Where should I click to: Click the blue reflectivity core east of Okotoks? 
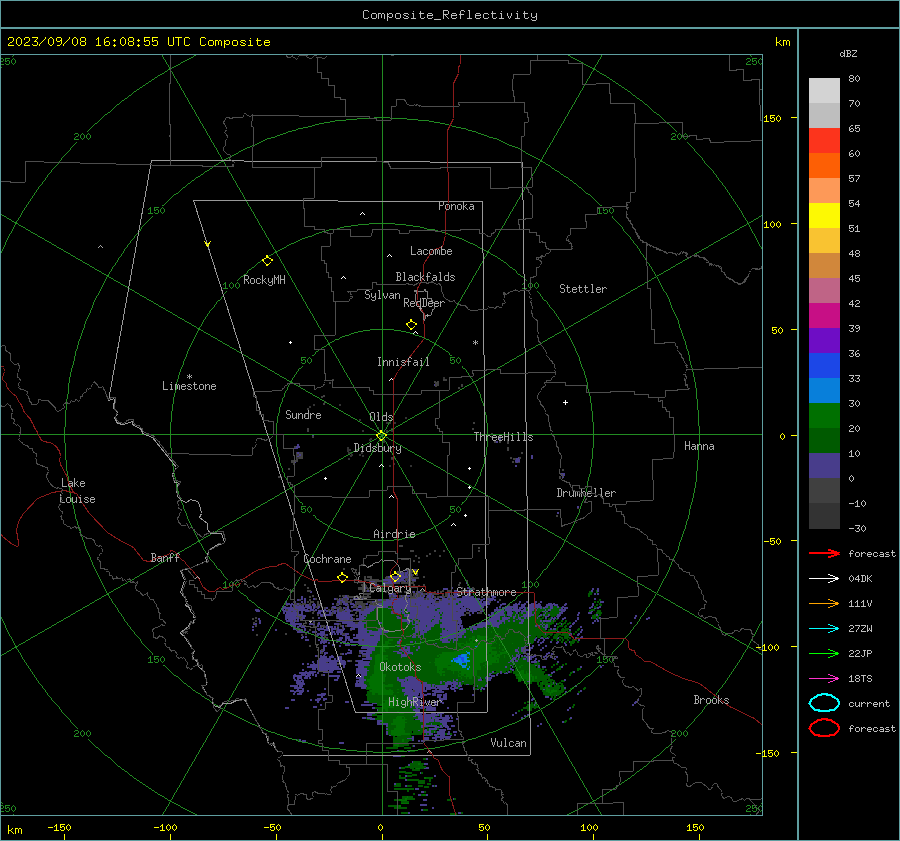(461, 660)
